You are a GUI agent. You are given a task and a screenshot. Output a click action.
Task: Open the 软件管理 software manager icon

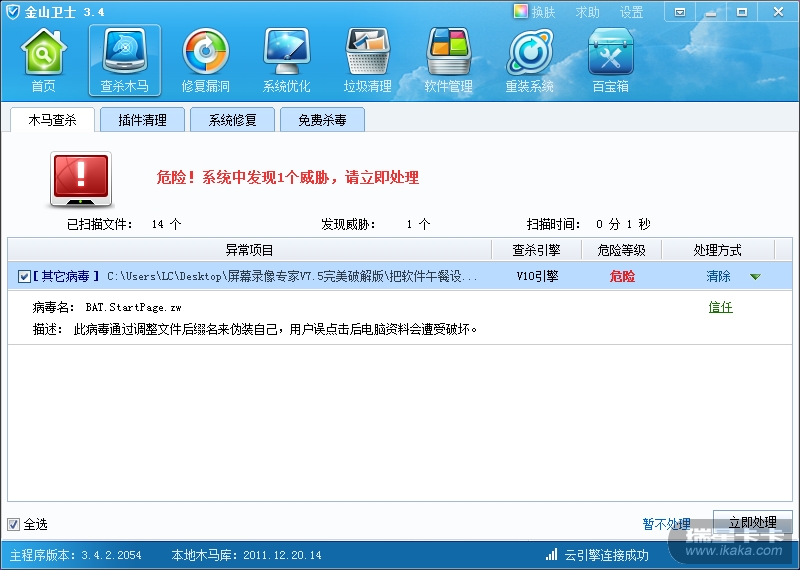tap(448, 60)
